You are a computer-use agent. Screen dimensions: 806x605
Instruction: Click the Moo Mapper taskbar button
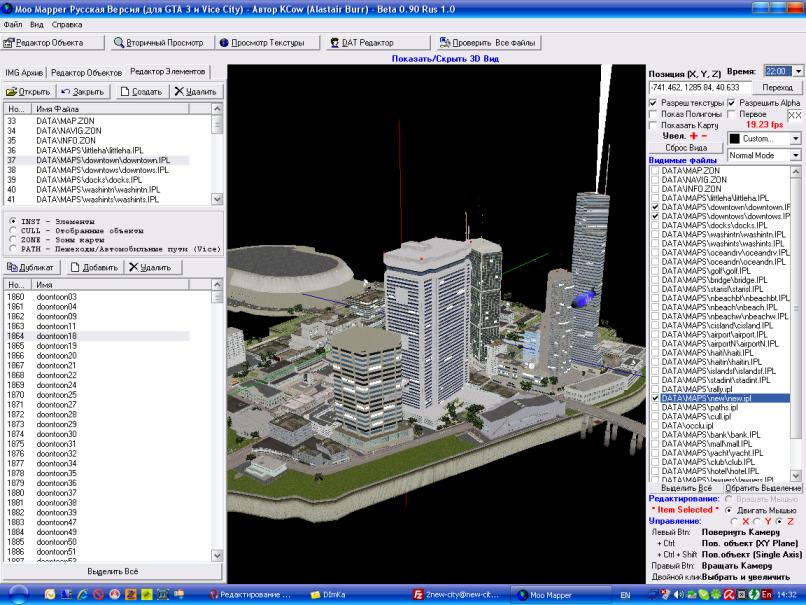pos(560,595)
